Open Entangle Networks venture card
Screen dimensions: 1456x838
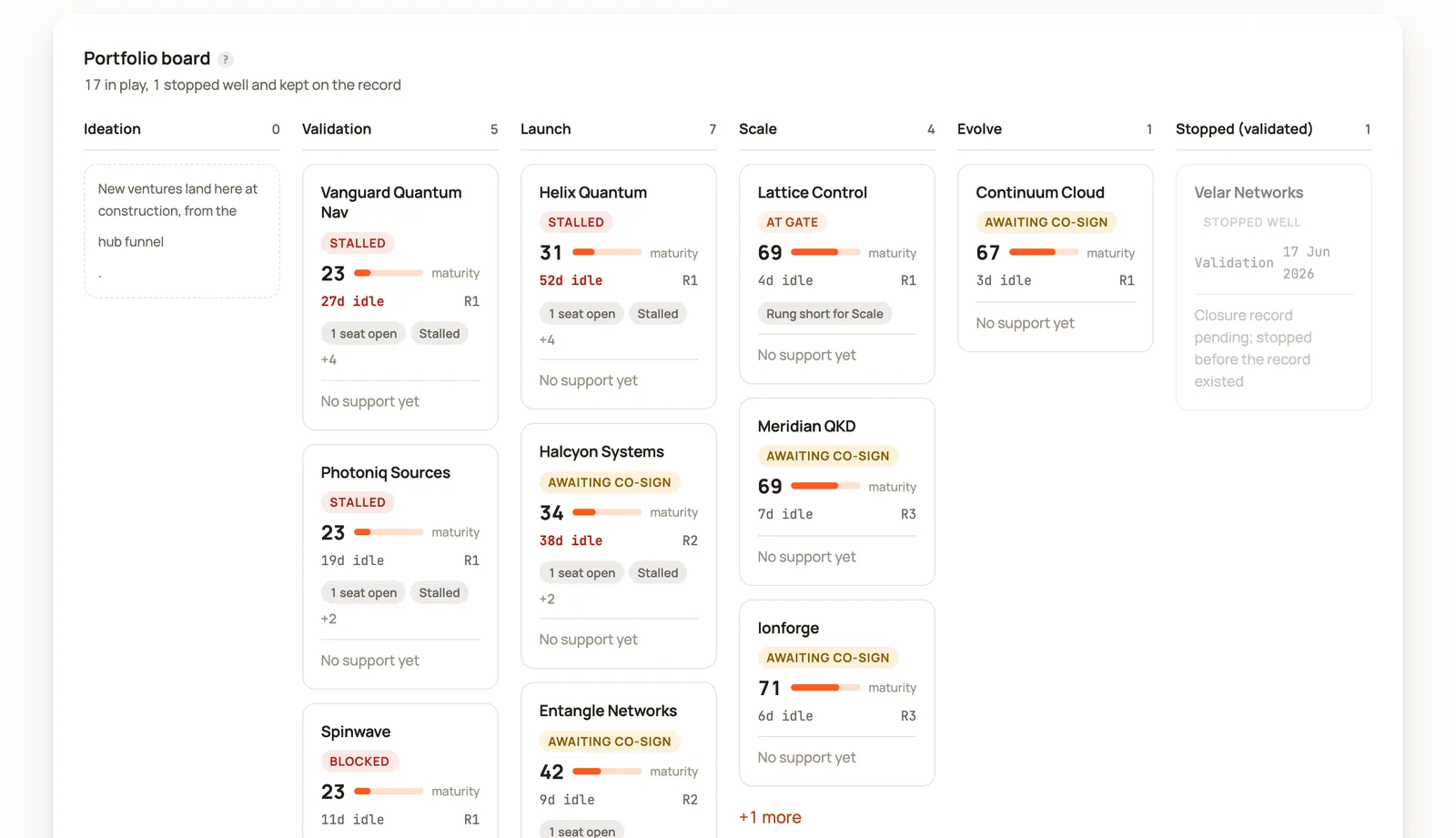pos(619,761)
